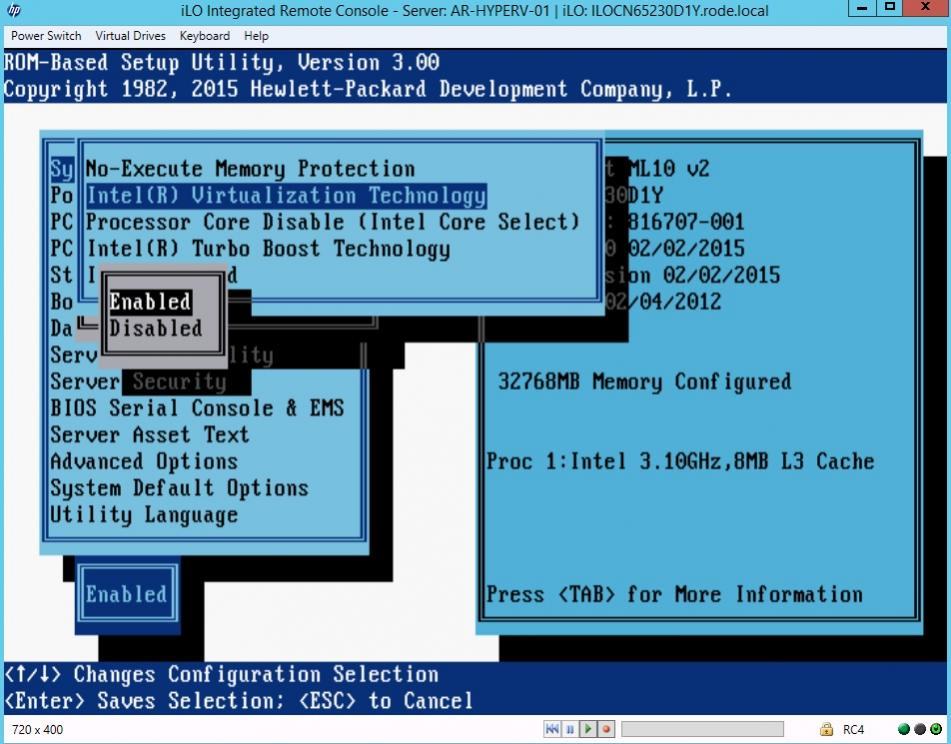Click the gray status LED indicator

point(920,729)
